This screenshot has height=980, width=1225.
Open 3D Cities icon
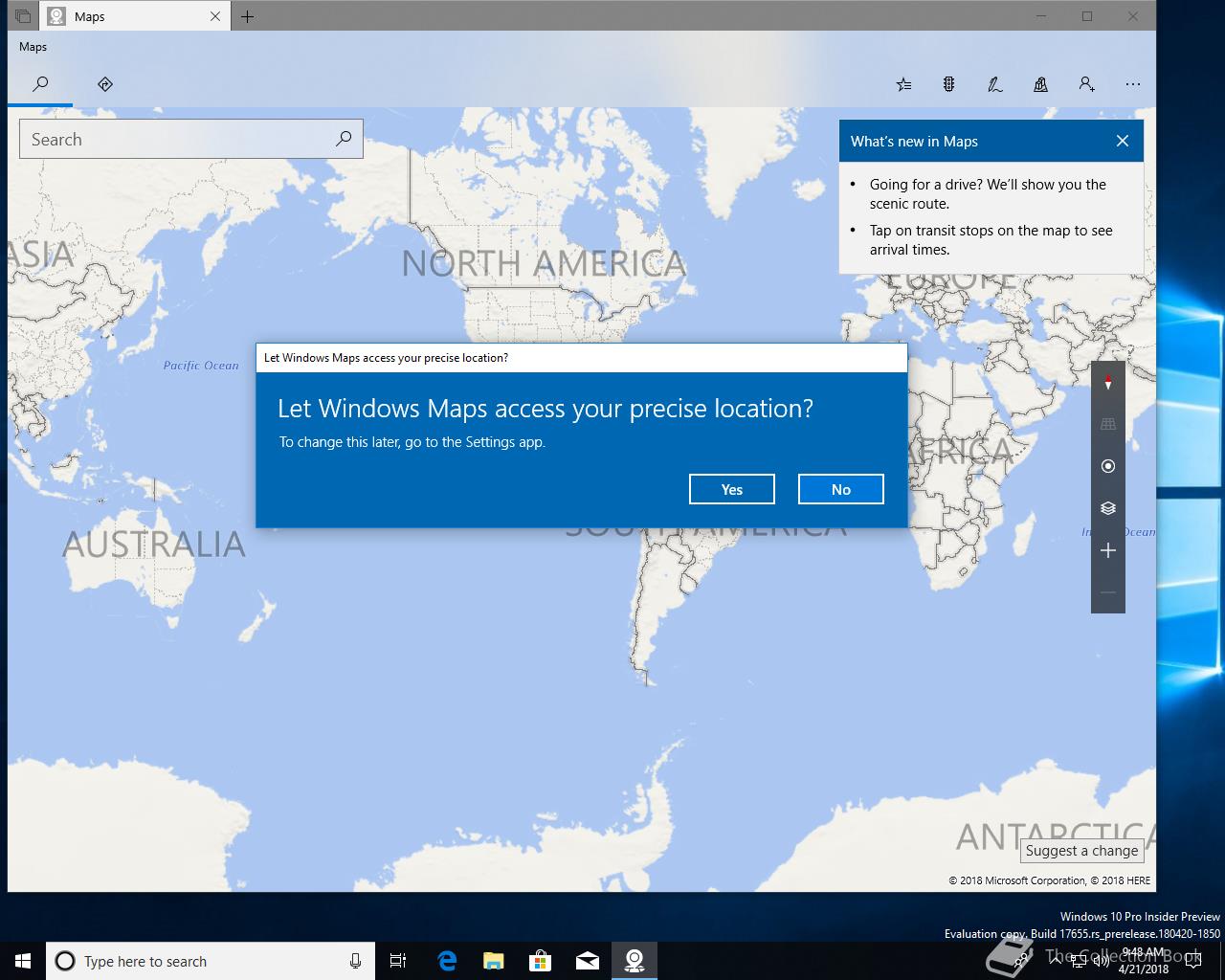point(1040,84)
